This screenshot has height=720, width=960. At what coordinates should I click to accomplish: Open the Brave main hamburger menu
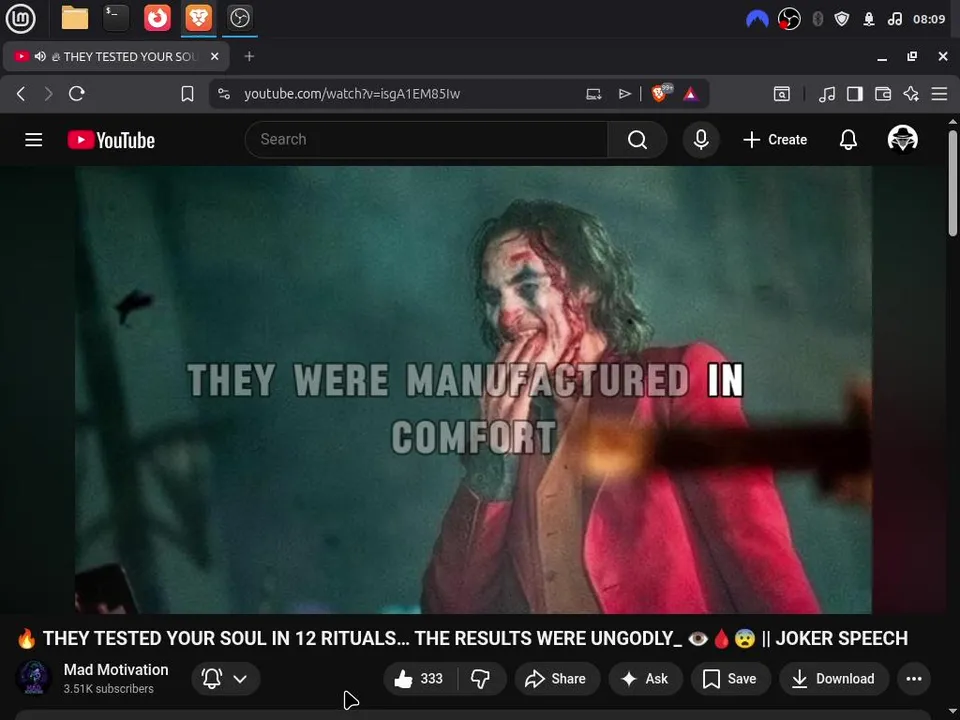pyautogui.click(x=939, y=94)
